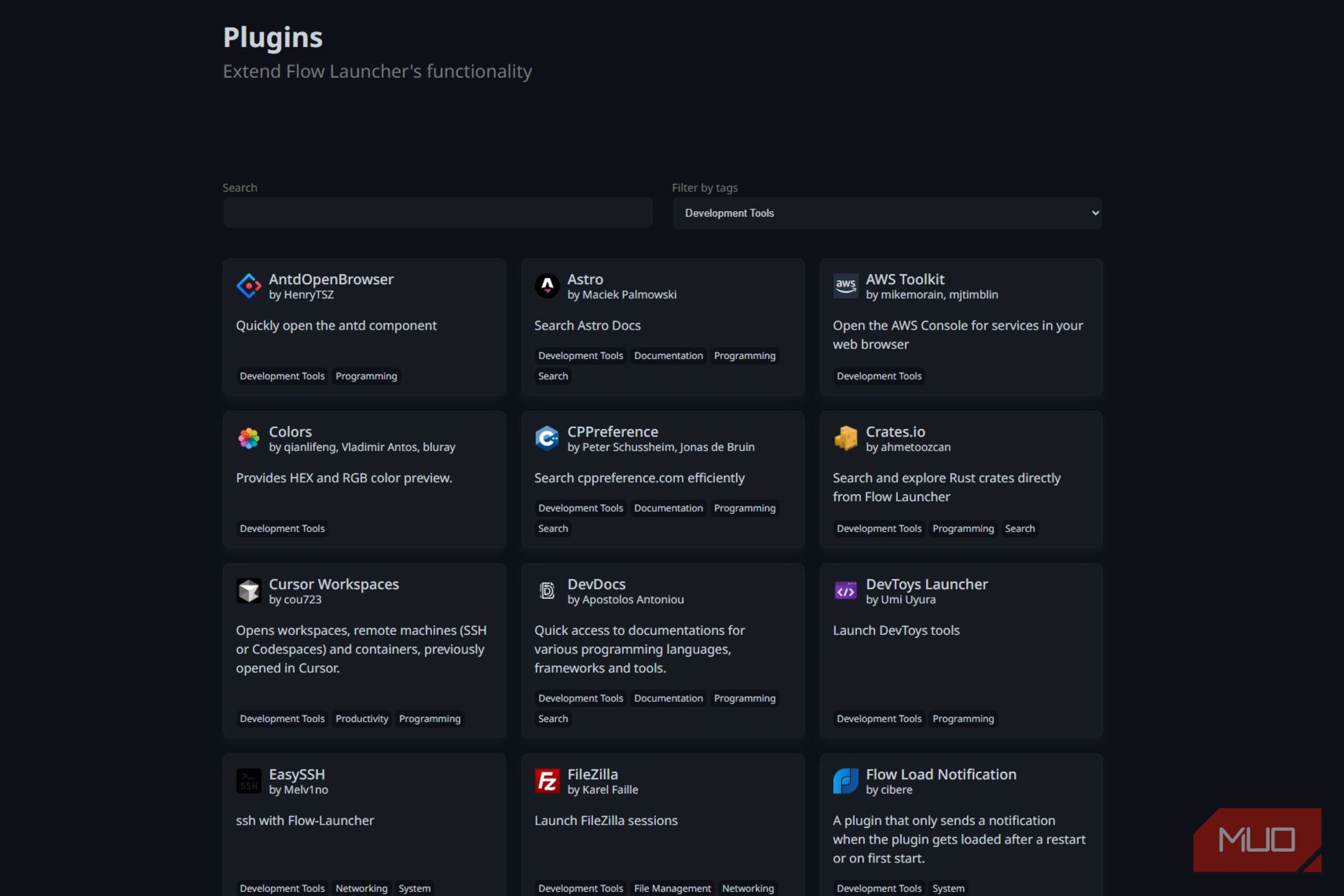
Task: Click author text 'by Maciek Palmowski'
Action: click(x=621, y=295)
